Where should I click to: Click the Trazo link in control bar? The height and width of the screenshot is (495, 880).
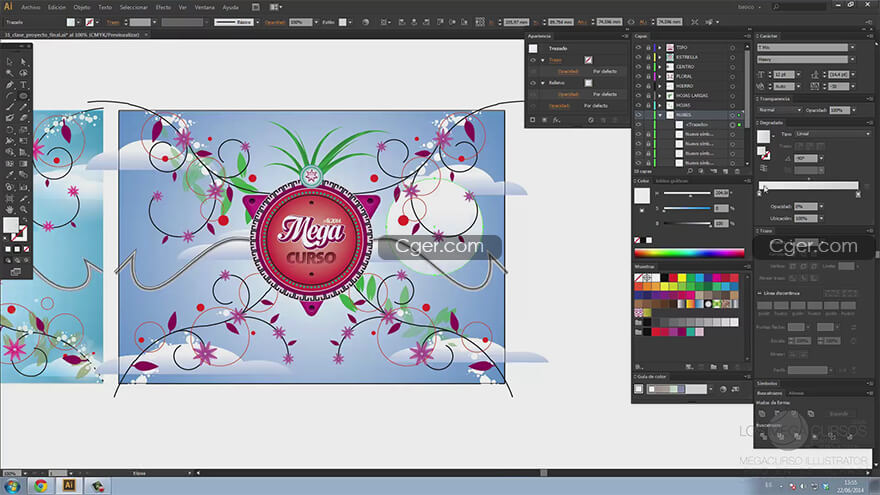[113, 22]
